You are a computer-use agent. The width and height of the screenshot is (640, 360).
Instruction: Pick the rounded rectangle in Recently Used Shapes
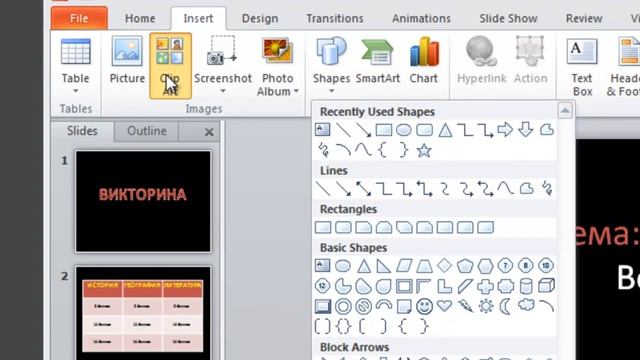[424, 130]
